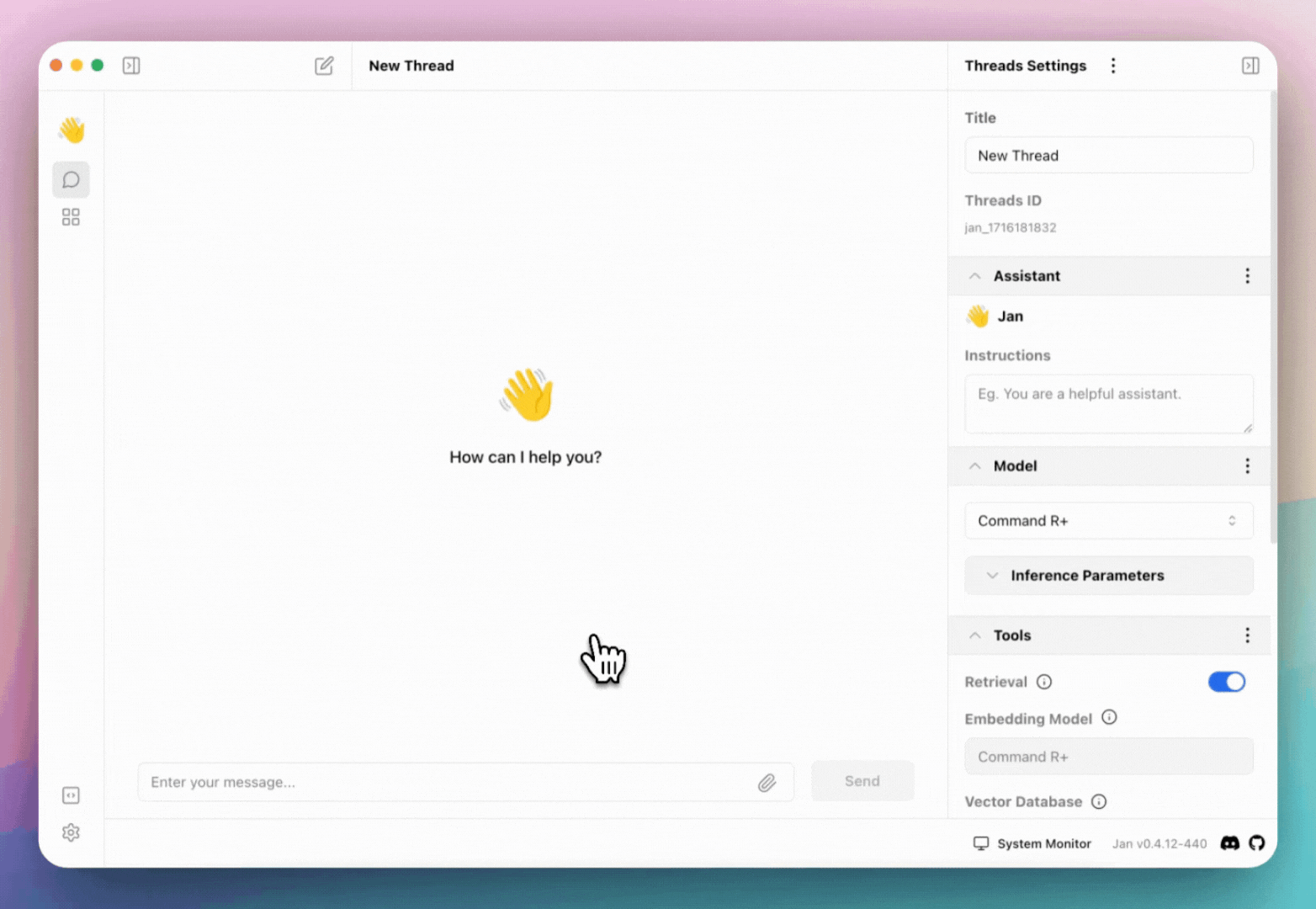
Task: Open the chat threads sidebar icon
Action: pyautogui.click(x=71, y=179)
